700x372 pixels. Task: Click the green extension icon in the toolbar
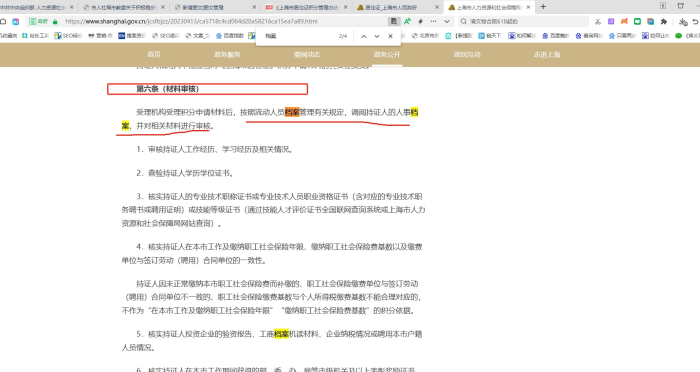(638, 21)
